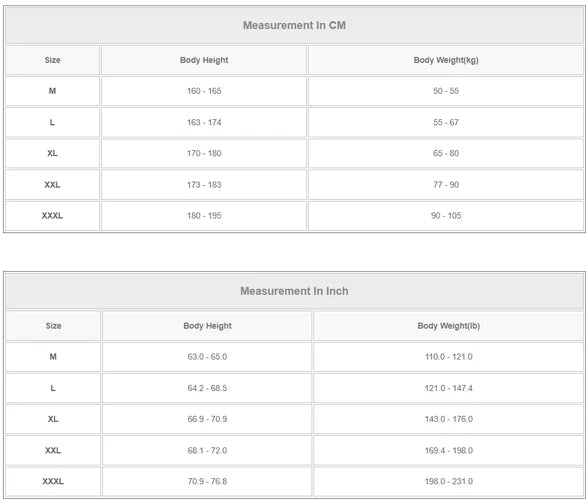Click the 180 - 195 height cell

204,216
